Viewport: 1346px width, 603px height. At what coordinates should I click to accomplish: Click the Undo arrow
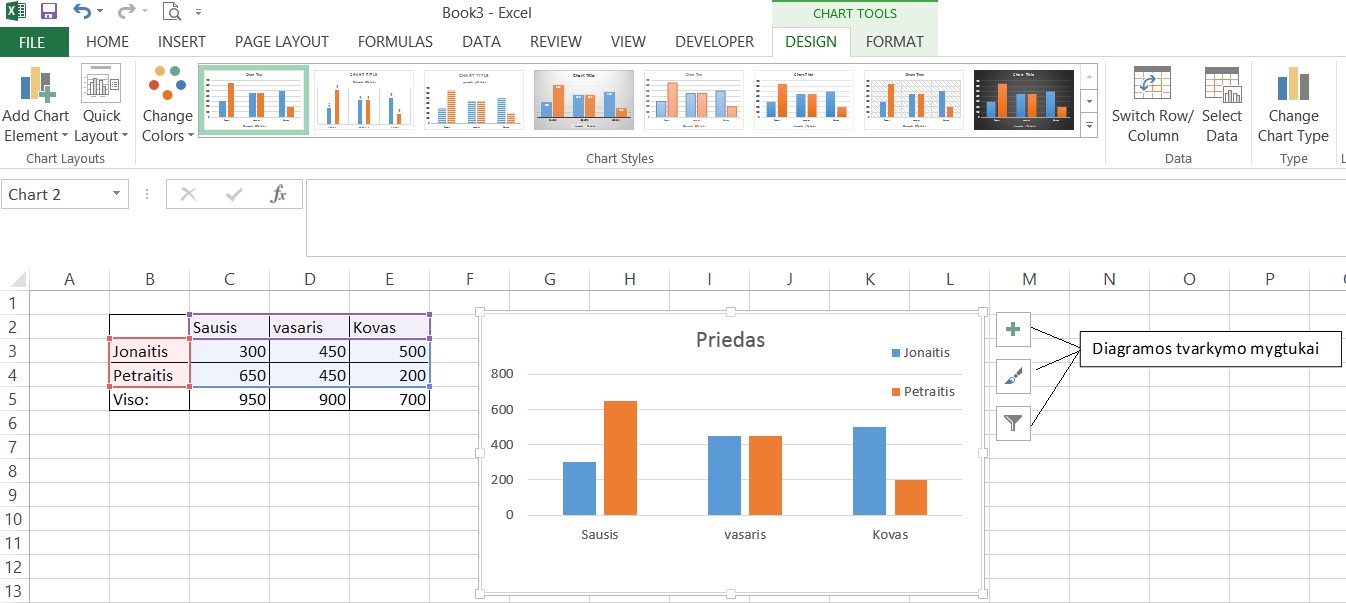click(82, 13)
